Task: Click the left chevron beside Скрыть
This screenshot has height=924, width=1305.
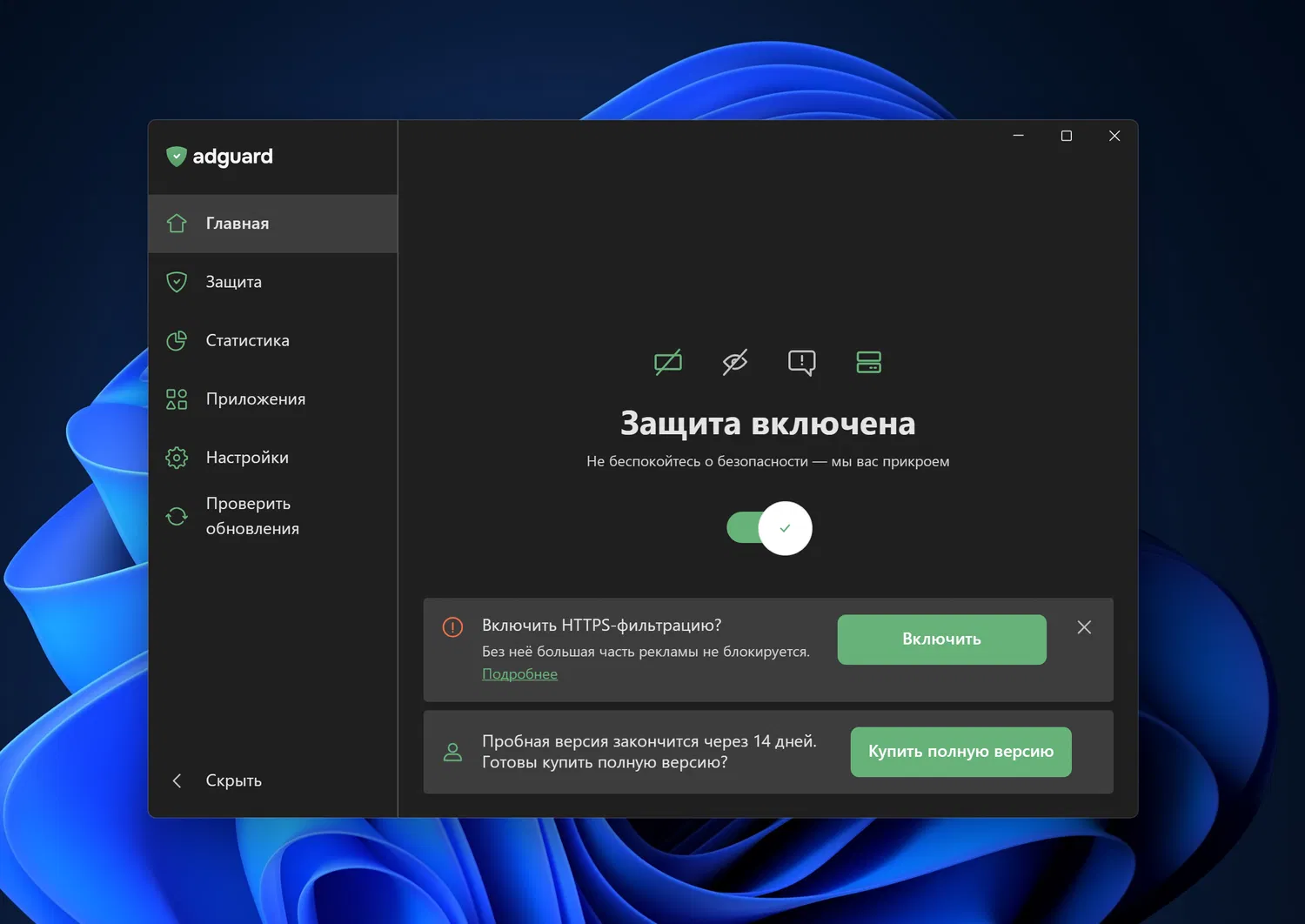Action: 177,780
